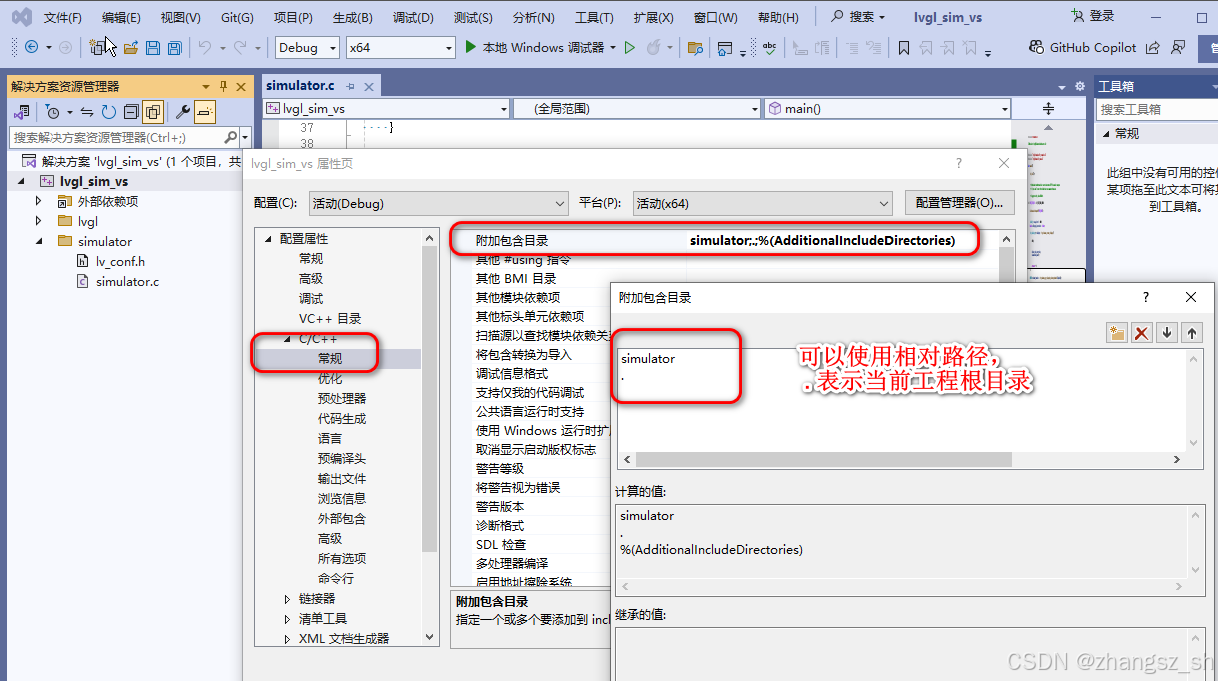Expand the XML 文档生成器 node
Image resolution: width=1218 pixels, height=681 pixels.
coord(288,639)
